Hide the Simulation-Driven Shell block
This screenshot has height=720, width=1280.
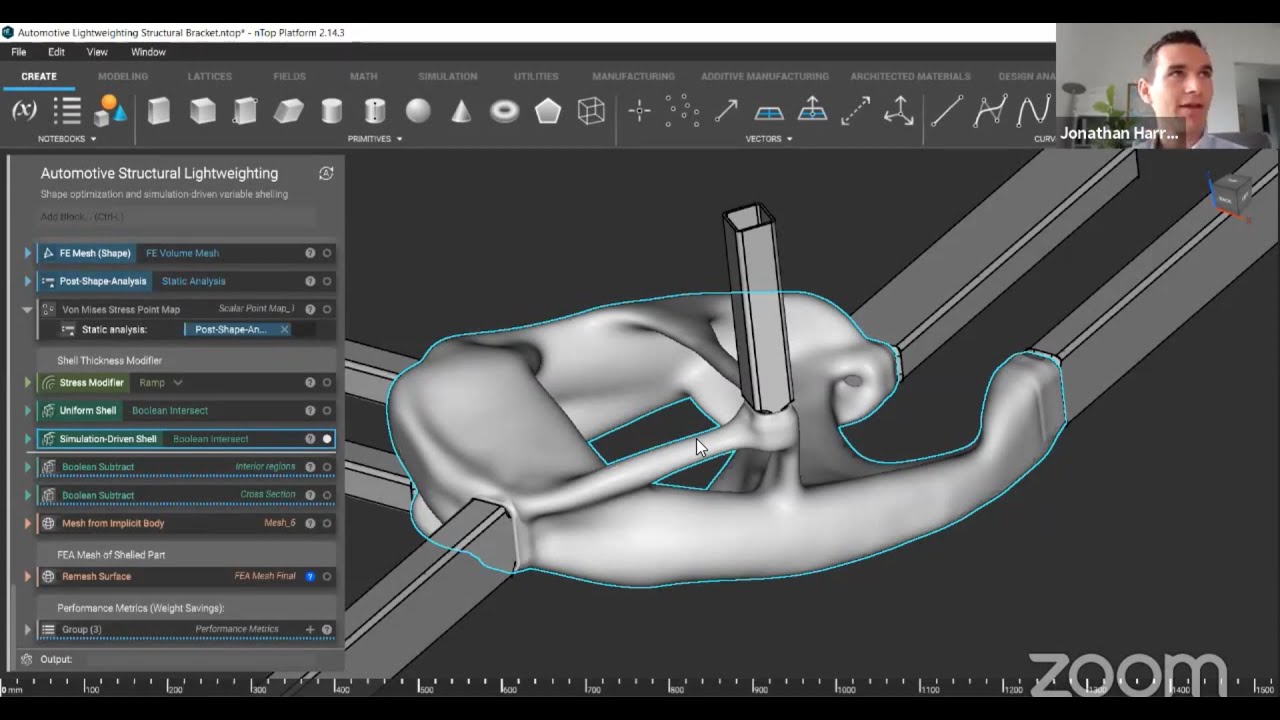[x=327, y=439]
